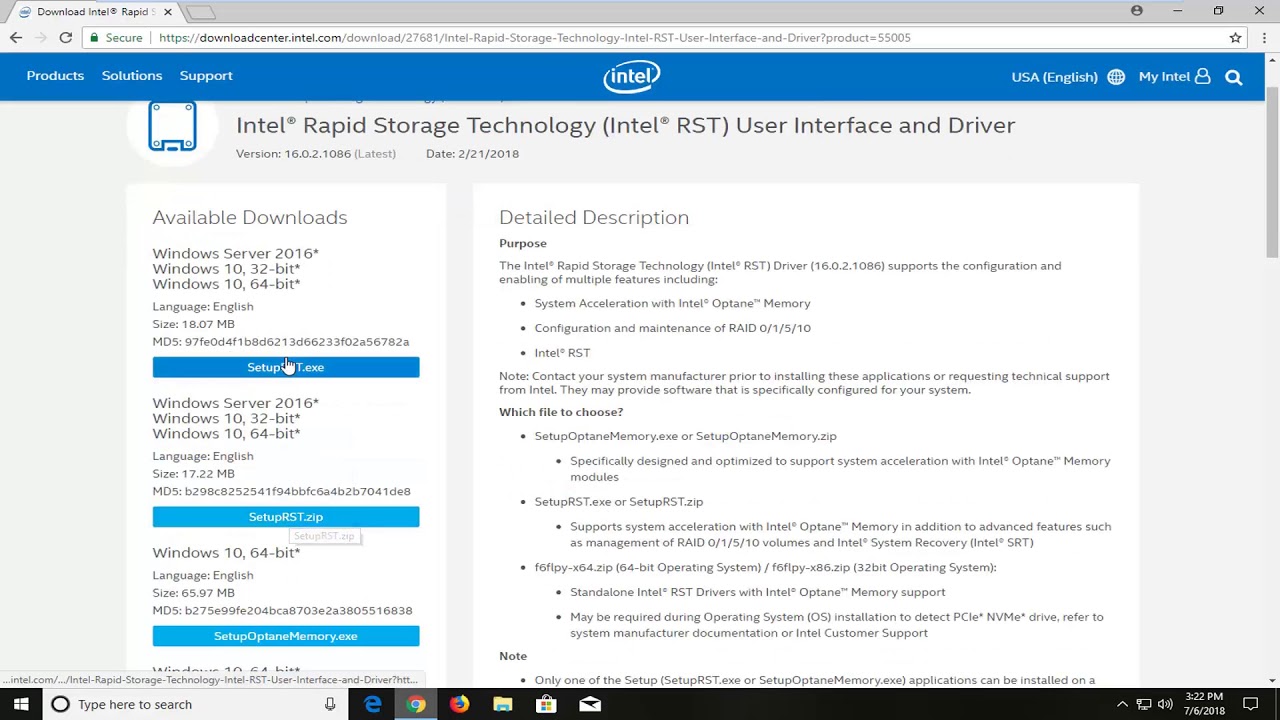Click the globe language icon
This screenshot has width=1280, height=720.
(x=1116, y=77)
